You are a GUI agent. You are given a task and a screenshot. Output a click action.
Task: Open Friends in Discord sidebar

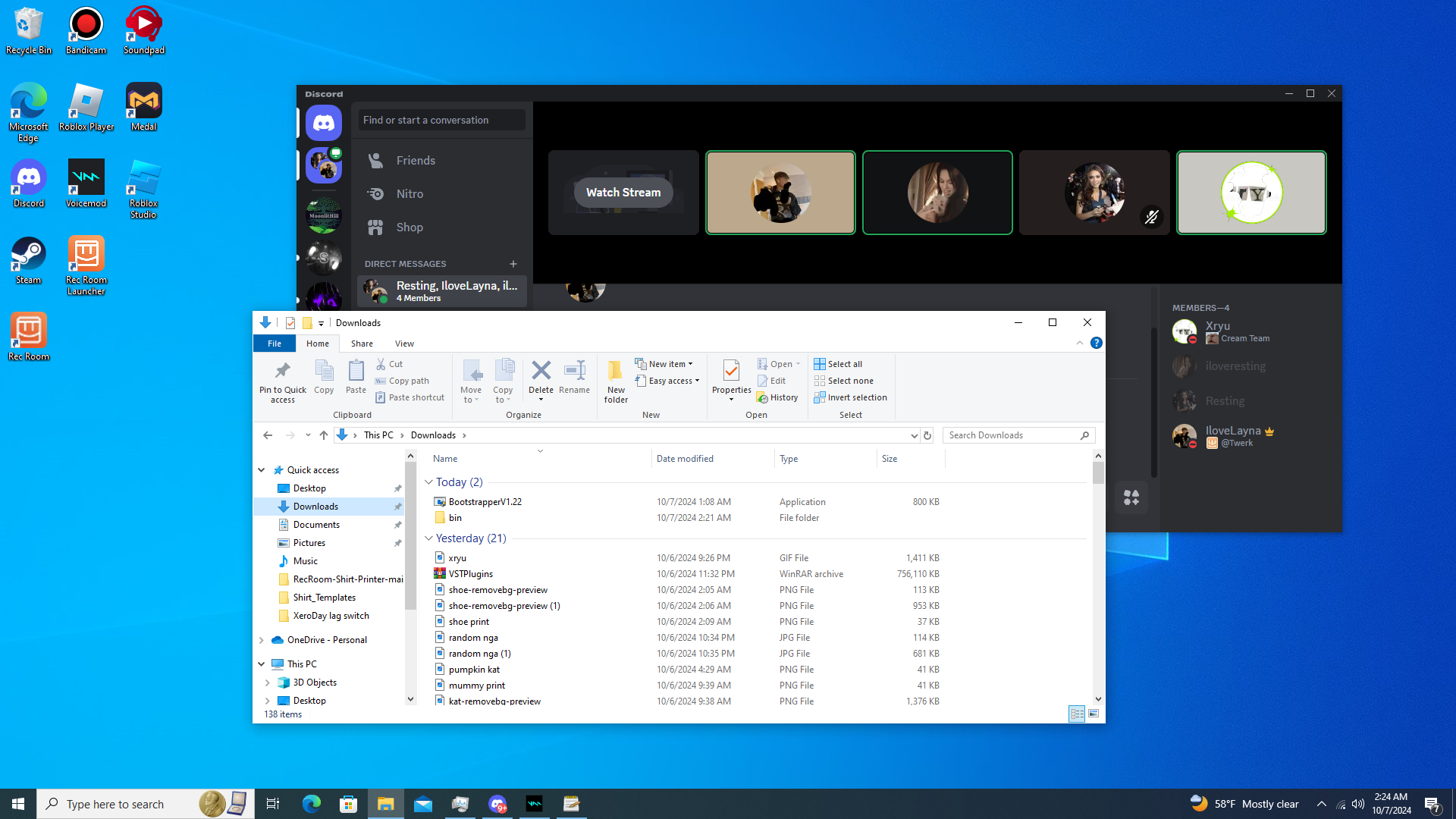pyautogui.click(x=416, y=161)
